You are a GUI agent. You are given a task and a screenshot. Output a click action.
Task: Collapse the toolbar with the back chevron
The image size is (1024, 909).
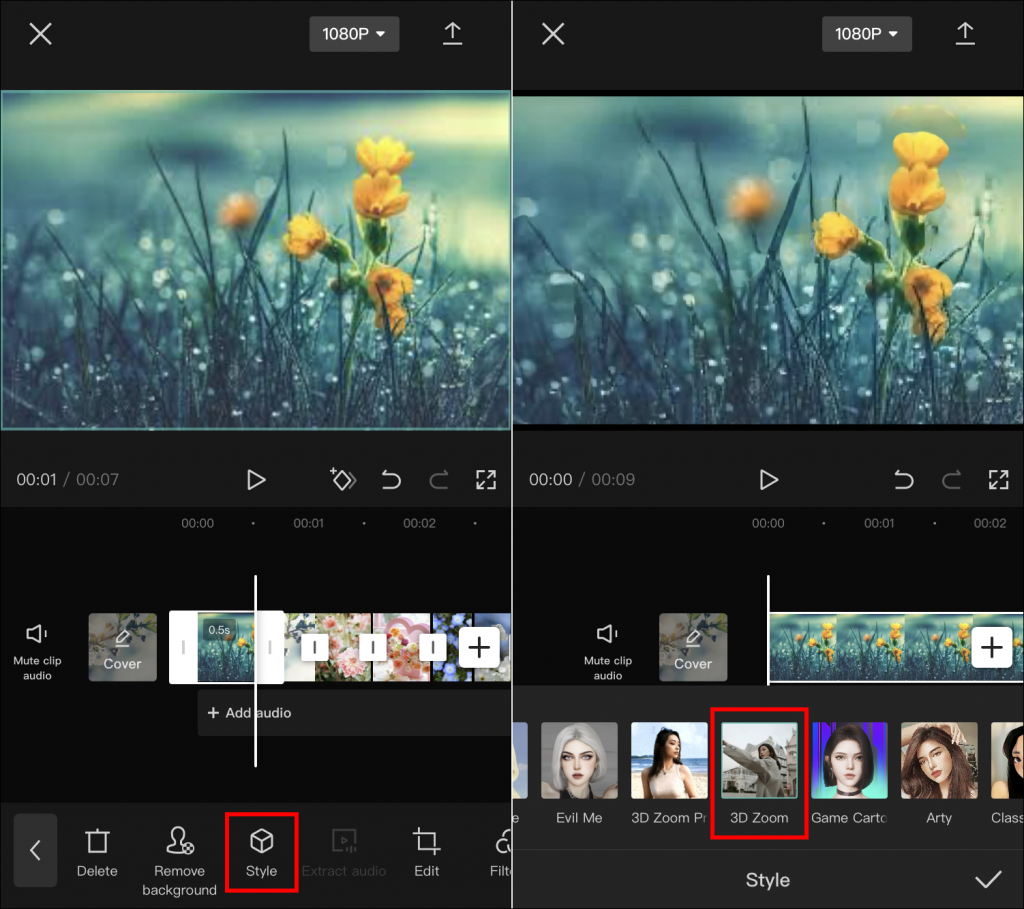pos(35,851)
